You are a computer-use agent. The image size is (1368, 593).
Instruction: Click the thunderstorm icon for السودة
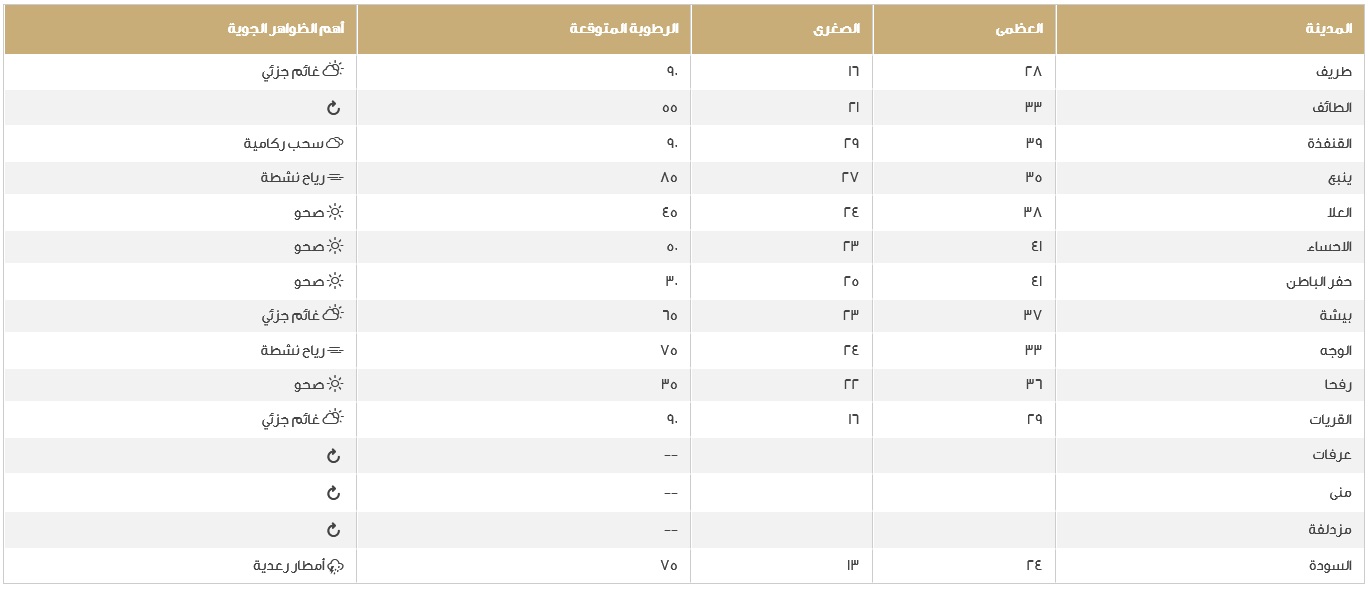point(335,566)
